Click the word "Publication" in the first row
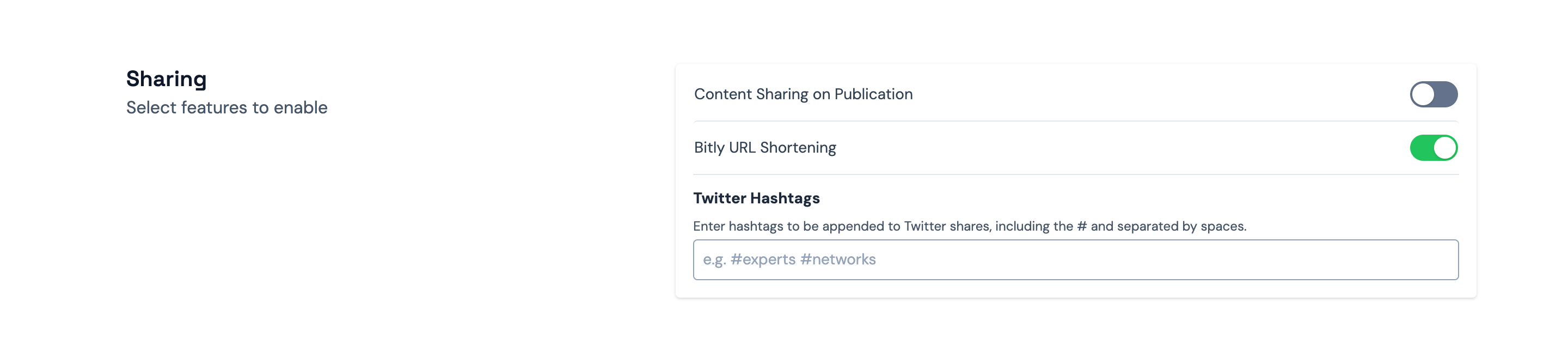The height and width of the screenshot is (356, 1568). click(x=873, y=94)
